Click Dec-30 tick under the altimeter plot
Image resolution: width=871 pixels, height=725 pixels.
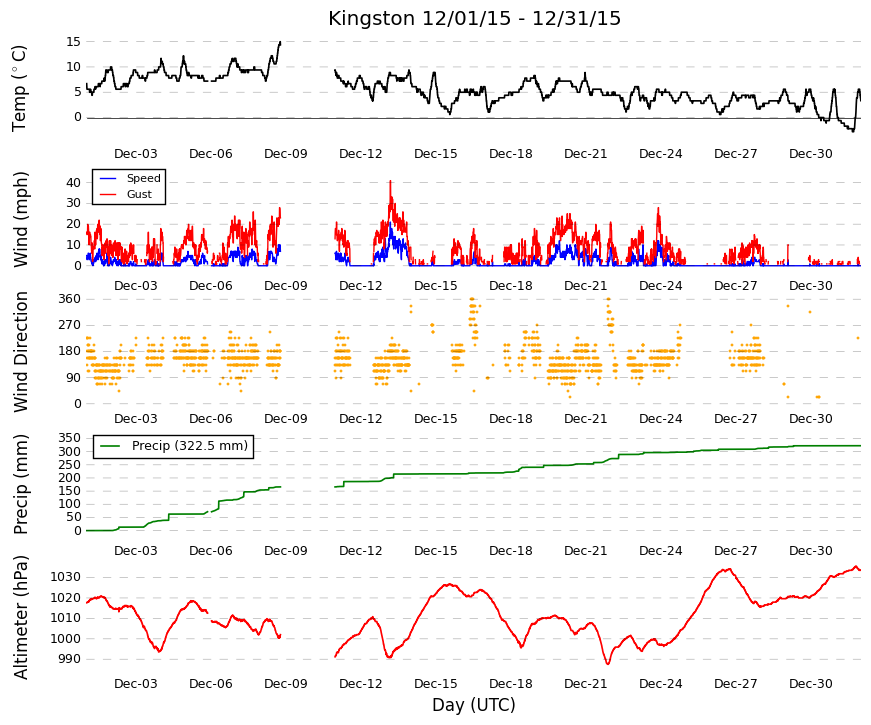click(810, 684)
